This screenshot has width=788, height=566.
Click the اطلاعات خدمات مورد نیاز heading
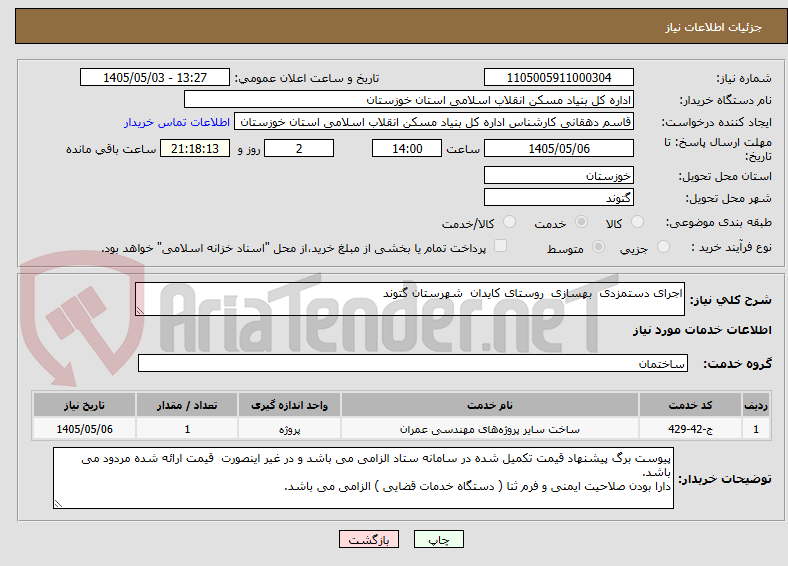coord(702,330)
